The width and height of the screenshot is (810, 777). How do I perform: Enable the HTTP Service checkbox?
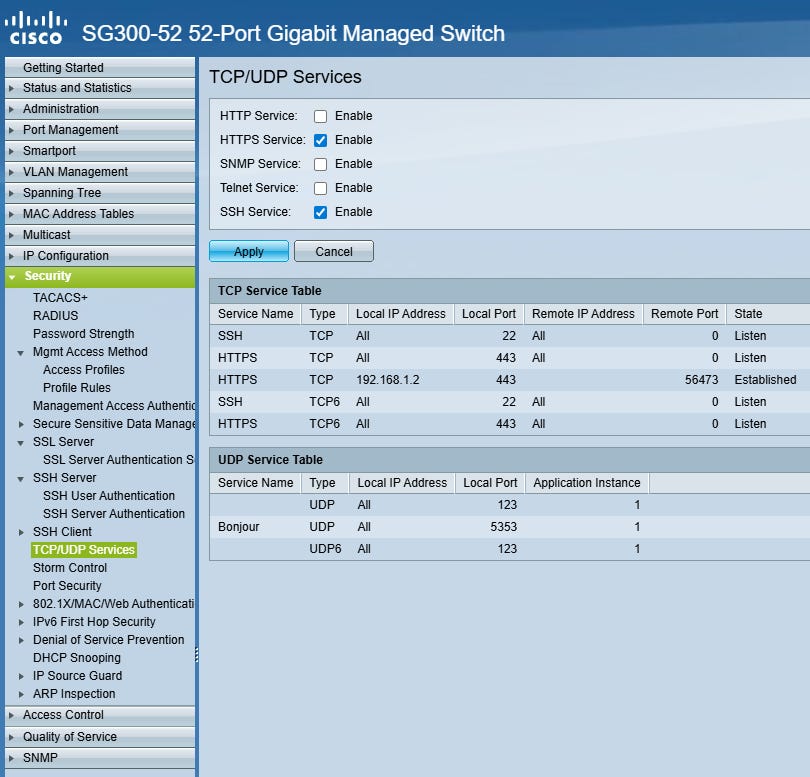[320, 116]
